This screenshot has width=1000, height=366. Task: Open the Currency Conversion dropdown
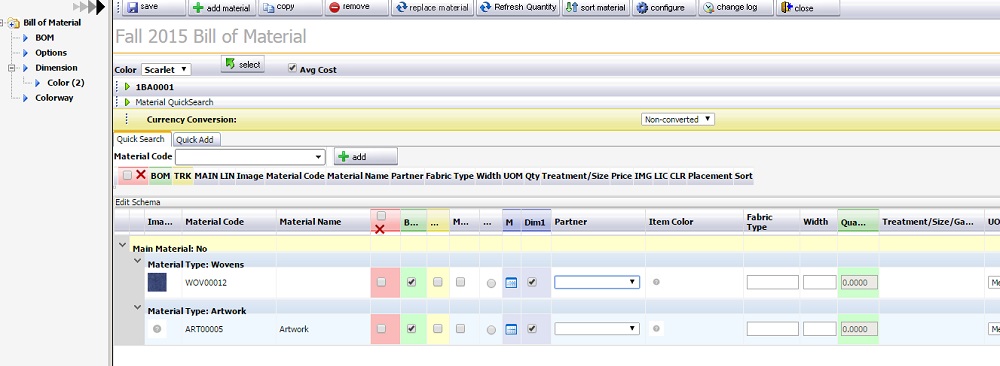pos(678,119)
